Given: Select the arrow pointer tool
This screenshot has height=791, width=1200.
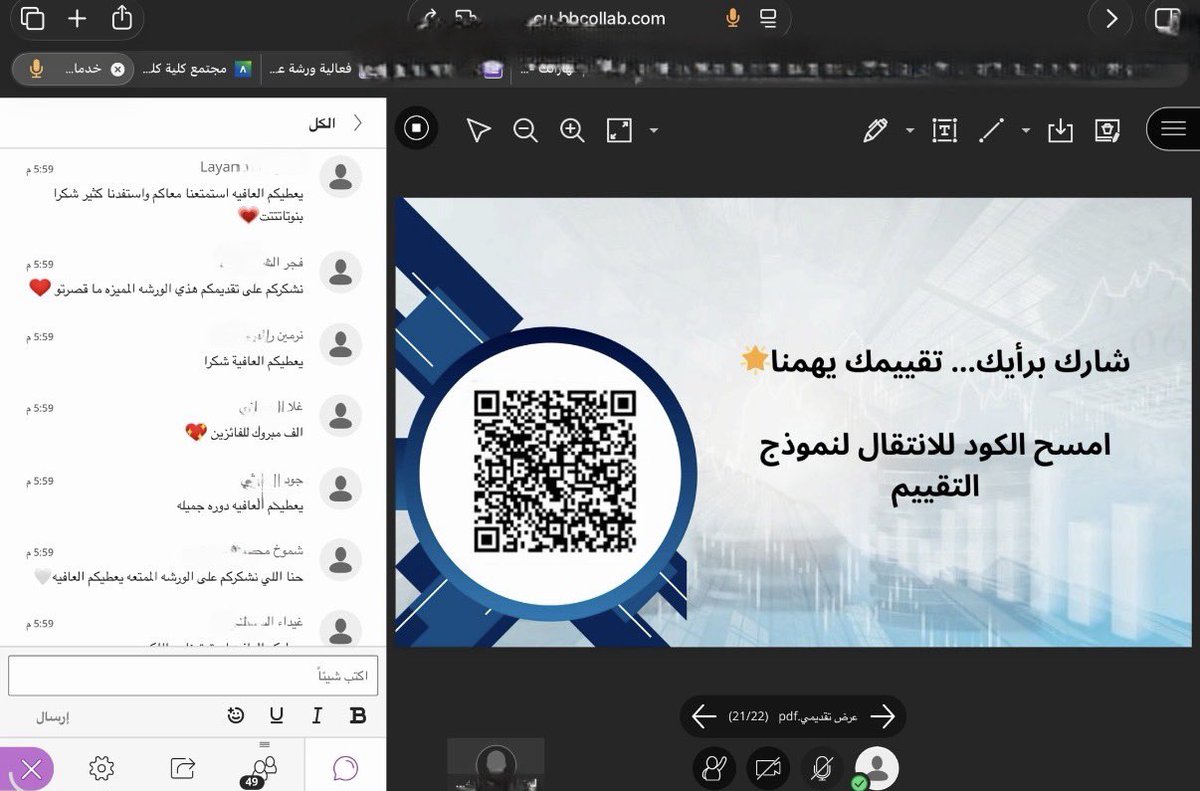Looking at the screenshot, I should click(x=478, y=130).
